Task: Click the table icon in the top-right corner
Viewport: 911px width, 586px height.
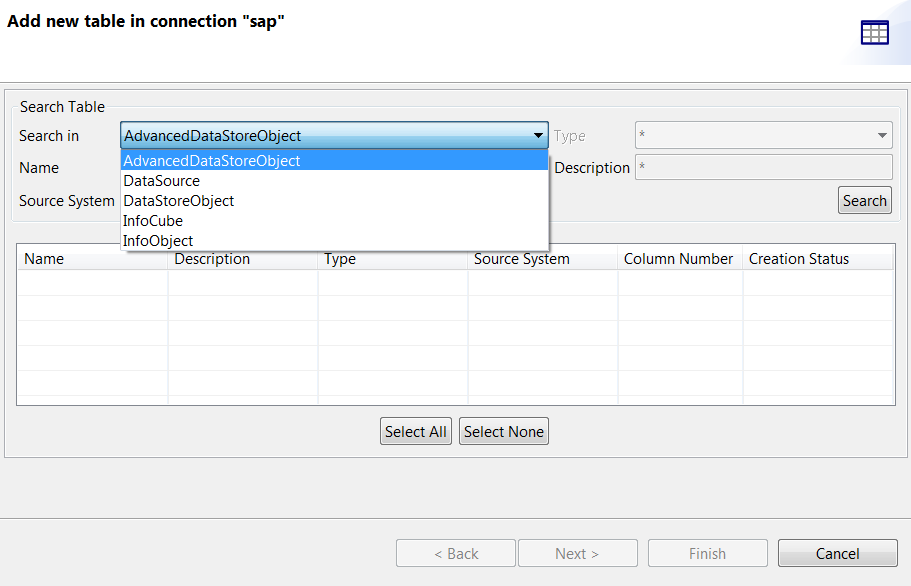Action: tap(875, 32)
